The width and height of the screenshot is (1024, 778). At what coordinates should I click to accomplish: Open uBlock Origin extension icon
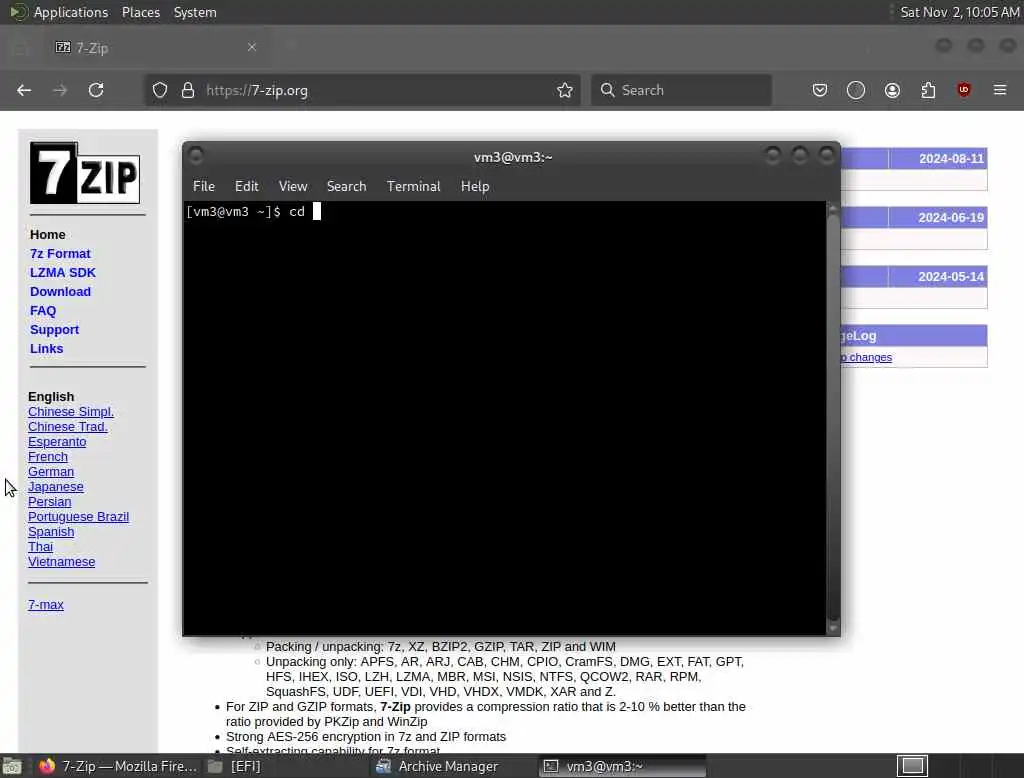964,90
